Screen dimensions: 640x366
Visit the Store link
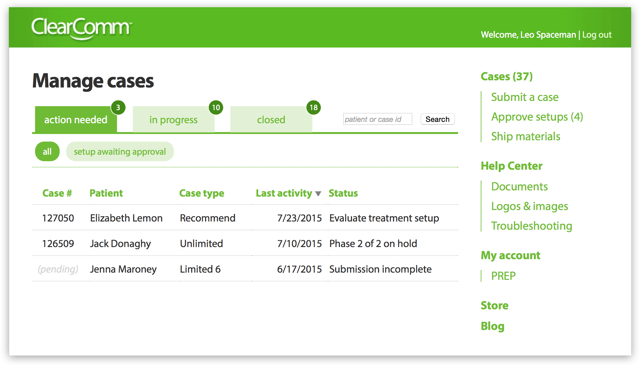494,306
